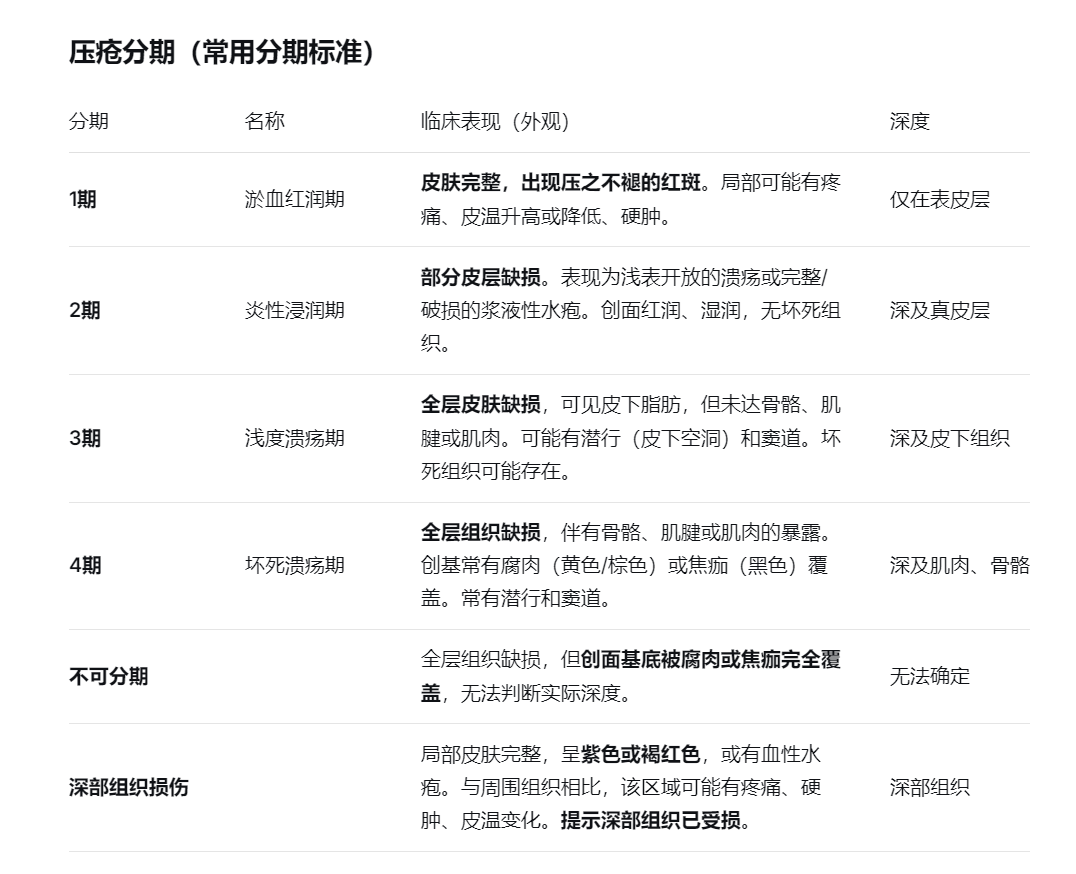The height and width of the screenshot is (874, 1076).
Task: Click bold text 皮肤完整，出现压之不褪的红斑
Action: 565,183
